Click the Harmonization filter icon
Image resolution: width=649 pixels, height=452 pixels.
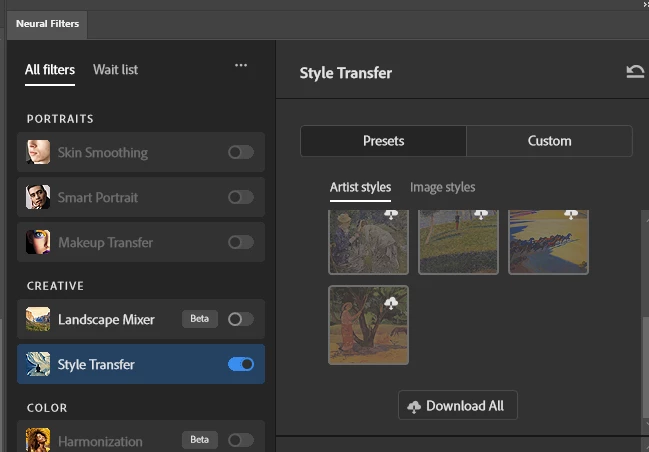[38, 440]
